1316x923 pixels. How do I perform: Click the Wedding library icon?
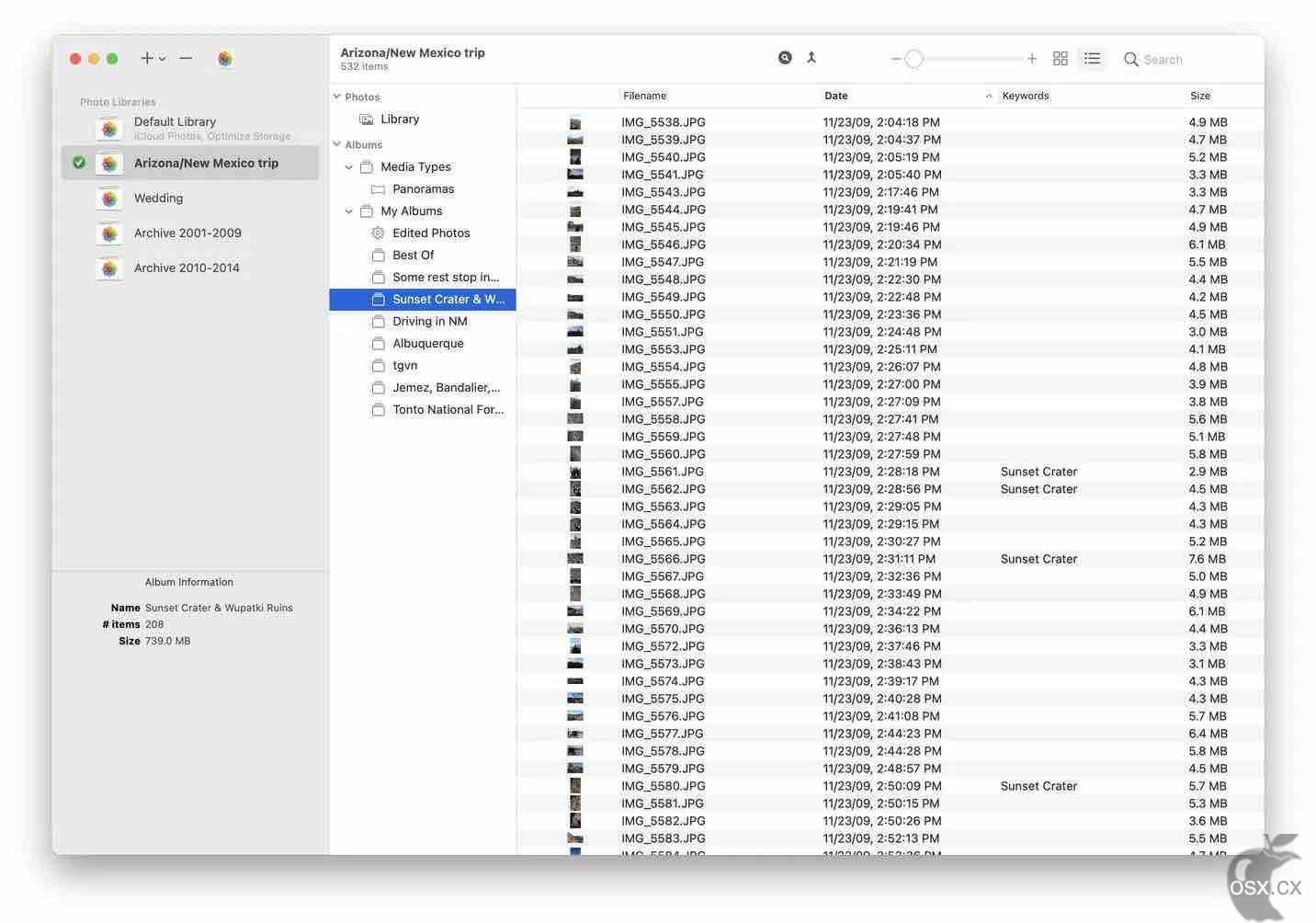tap(109, 199)
